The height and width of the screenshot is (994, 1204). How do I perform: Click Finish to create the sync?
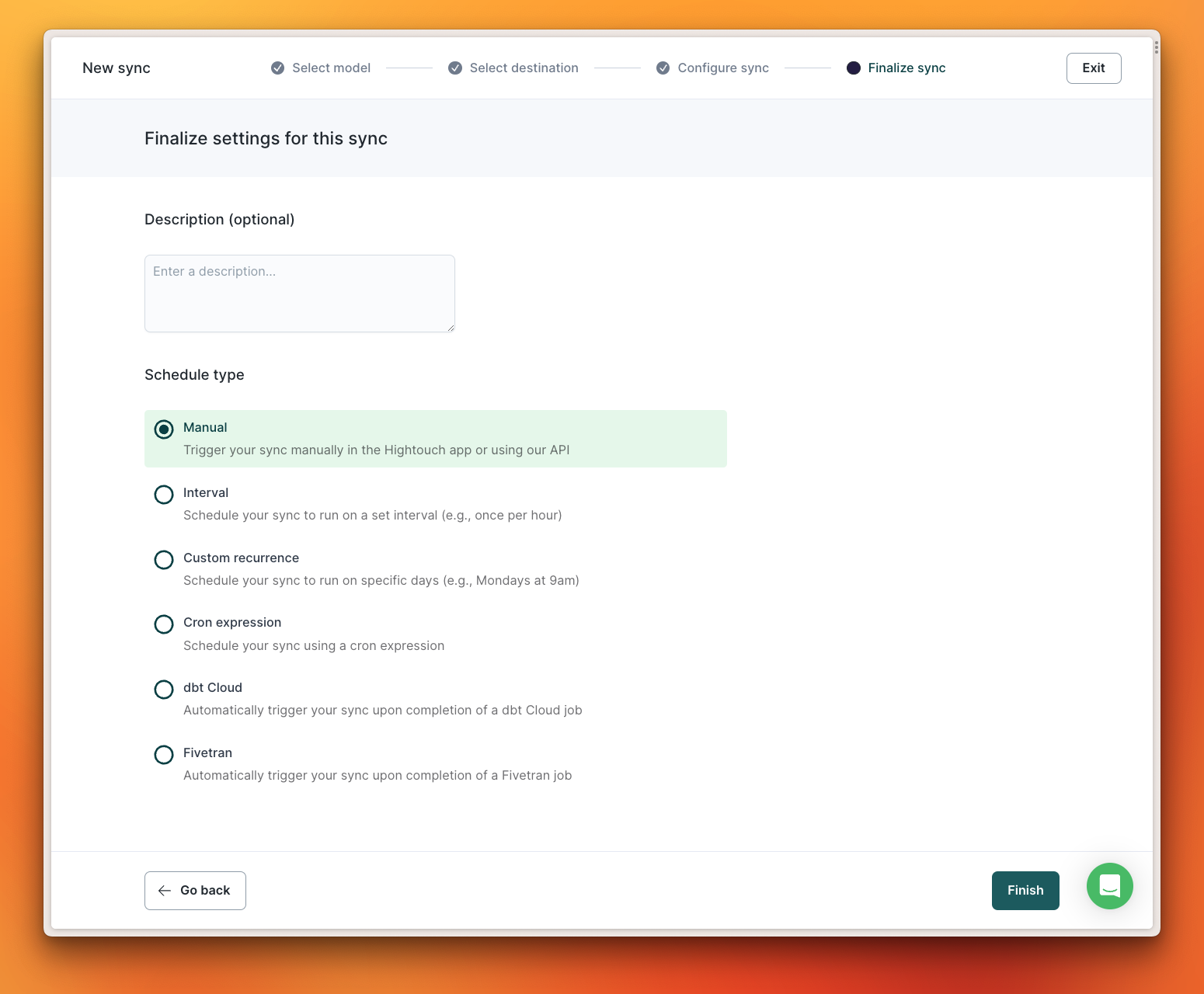(x=1025, y=890)
